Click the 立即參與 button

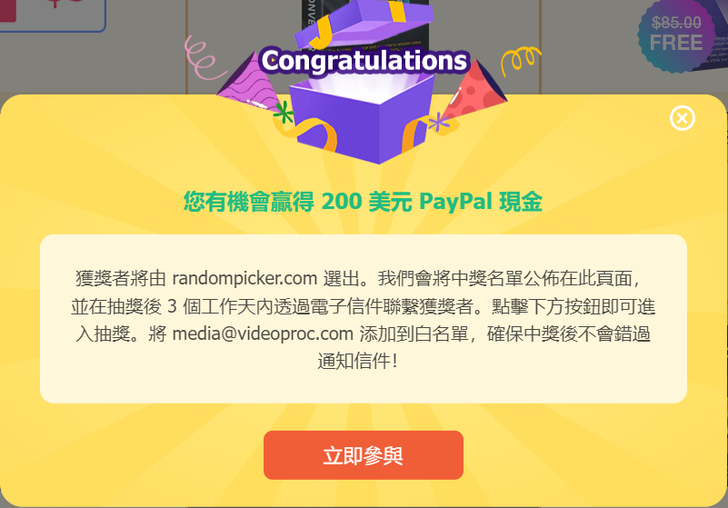(x=363, y=455)
